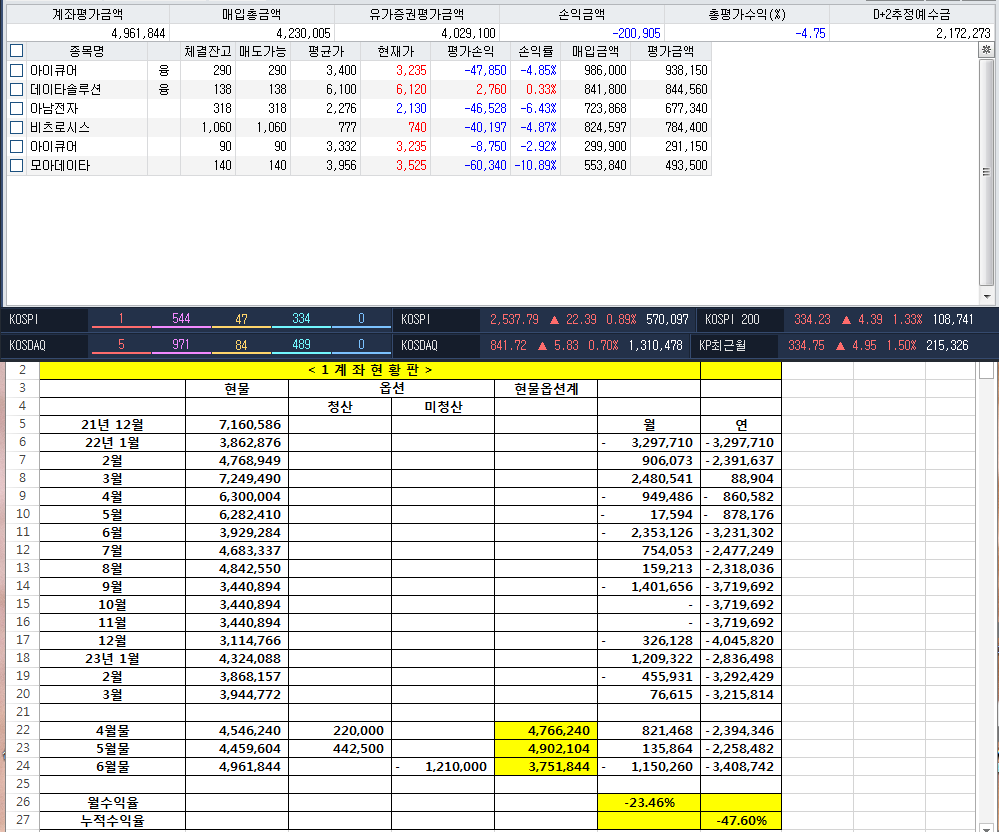
Task: Click the grid settings icon above scrollbar
Action: [988, 50]
